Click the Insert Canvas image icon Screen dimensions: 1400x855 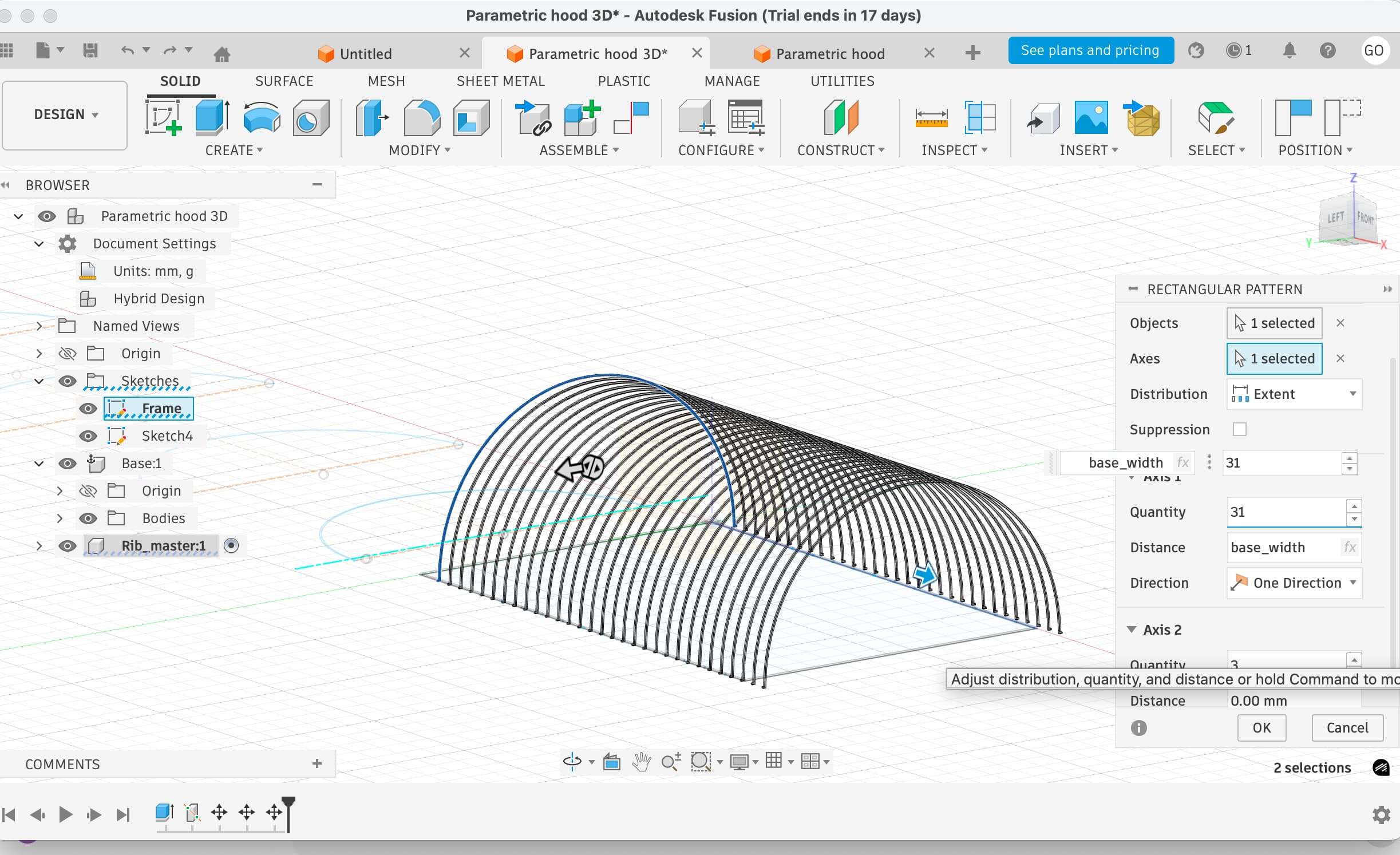click(x=1090, y=117)
